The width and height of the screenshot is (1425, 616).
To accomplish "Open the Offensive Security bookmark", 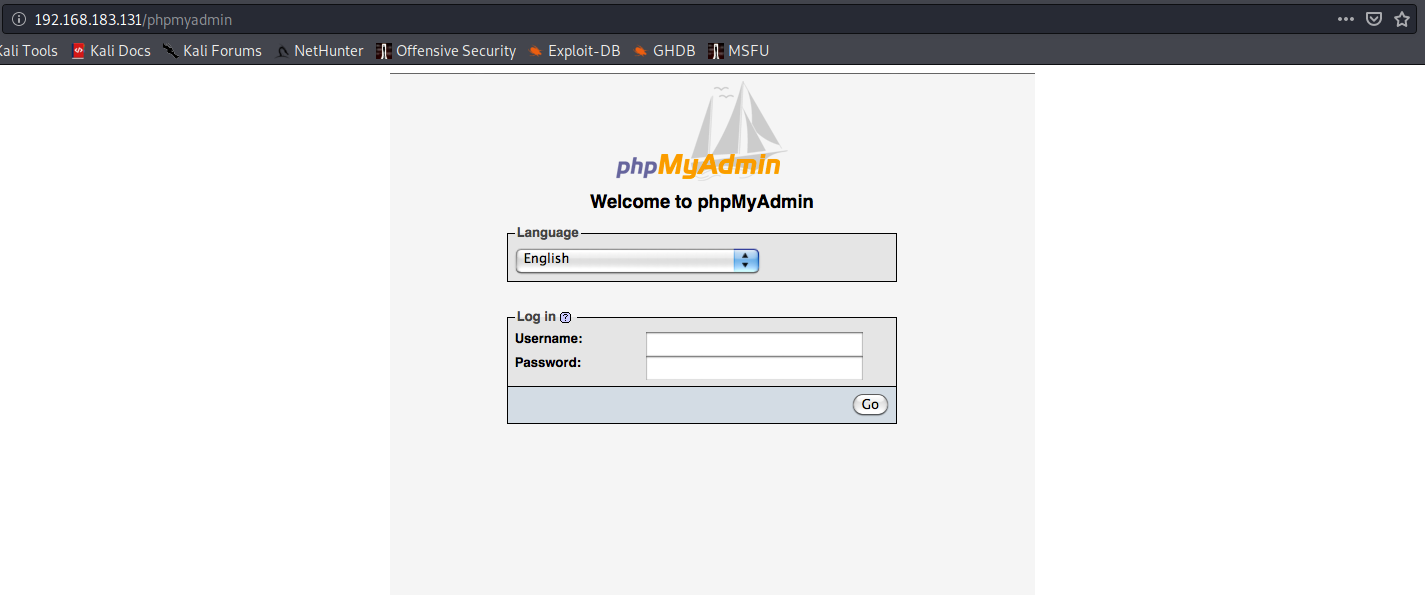I will [x=446, y=51].
